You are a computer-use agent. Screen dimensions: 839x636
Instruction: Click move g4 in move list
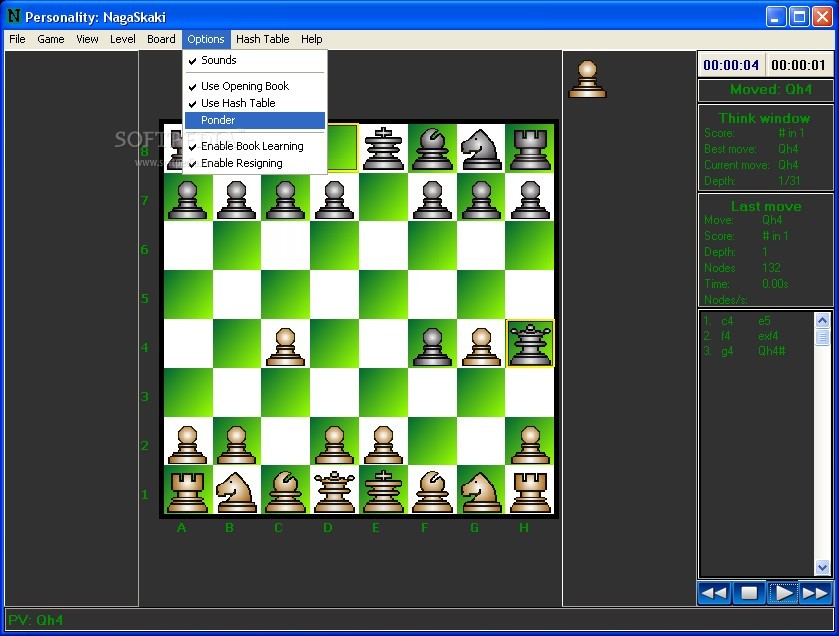pyautogui.click(x=727, y=351)
